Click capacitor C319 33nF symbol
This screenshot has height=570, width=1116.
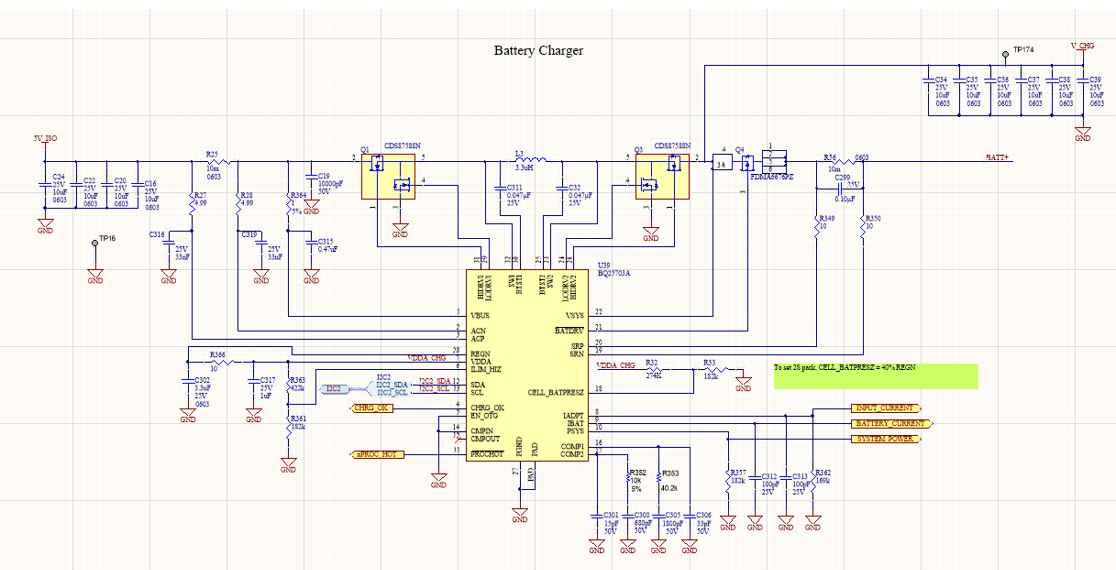pyautogui.click(x=261, y=243)
